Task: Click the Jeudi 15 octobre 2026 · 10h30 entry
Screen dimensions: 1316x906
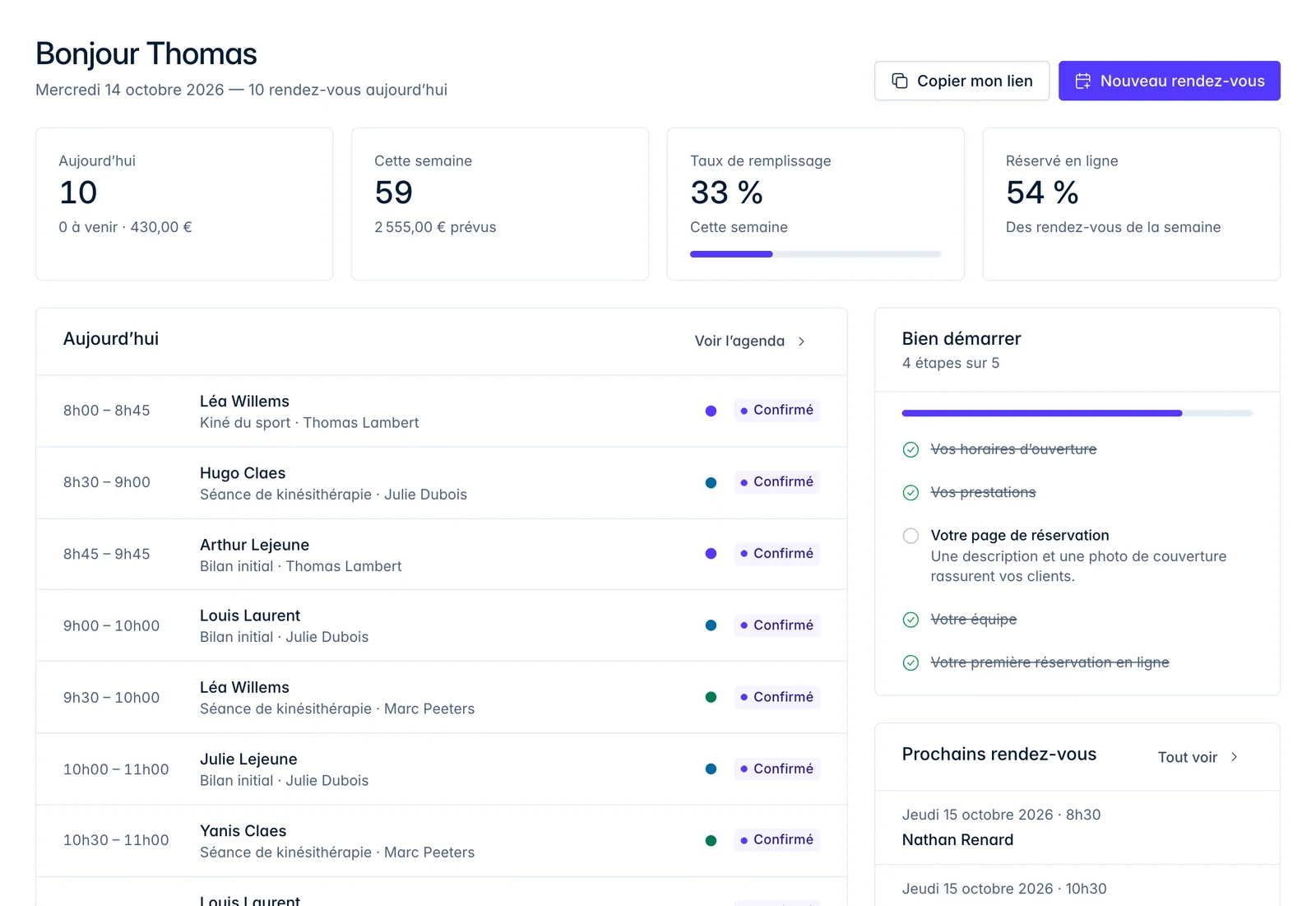Action: [1004, 889]
